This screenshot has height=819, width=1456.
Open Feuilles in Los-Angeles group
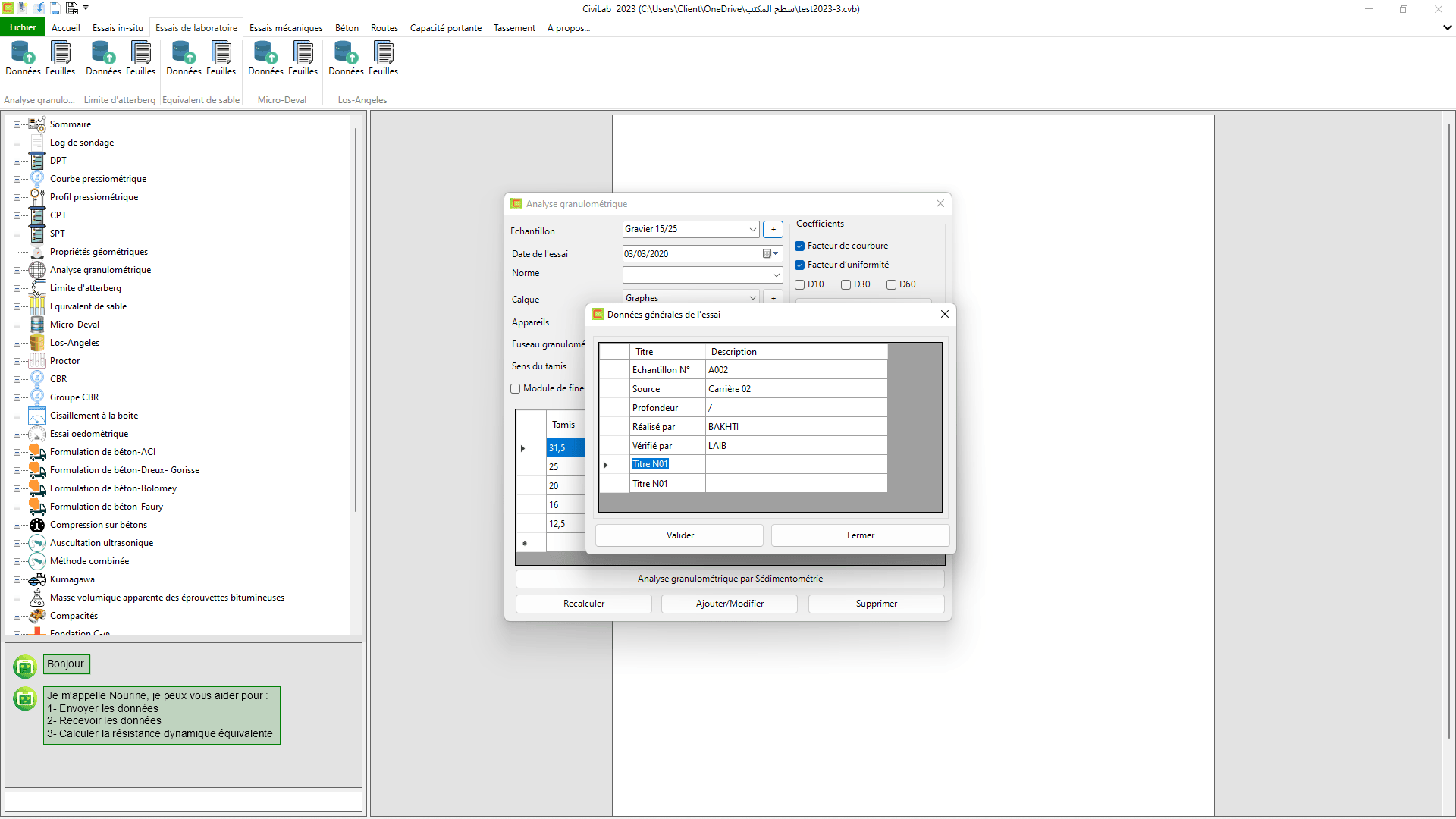pos(383,58)
